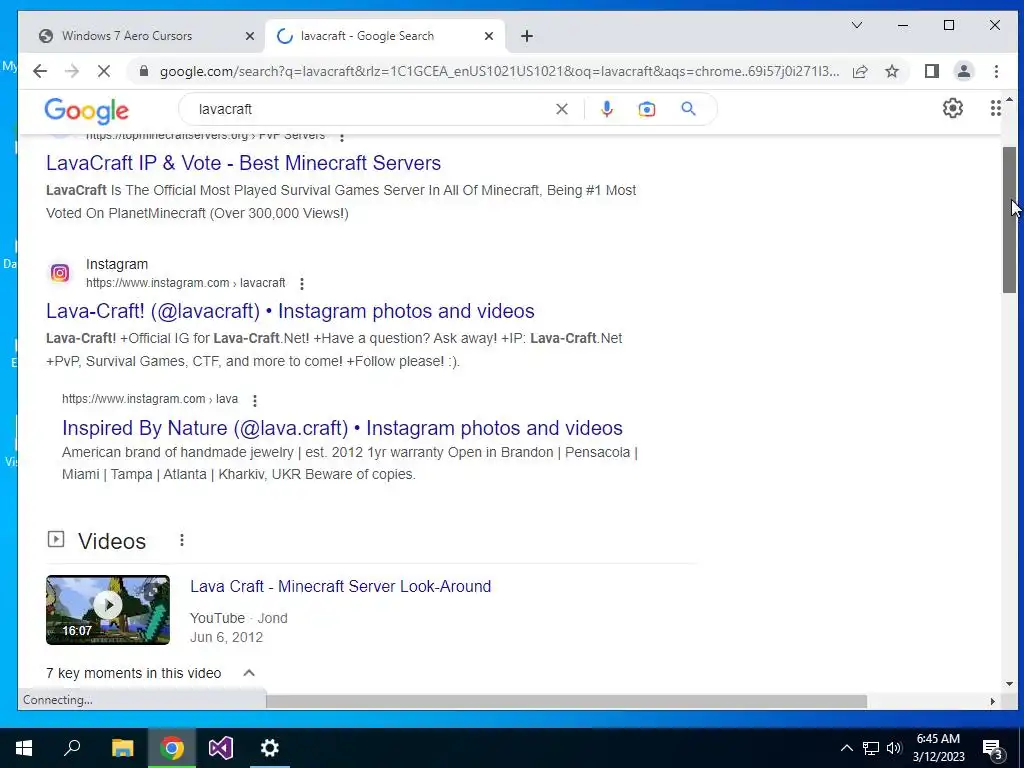The image size is (1024, 768).
Task: Click the Google logo
Action: (x=87, y=111)
